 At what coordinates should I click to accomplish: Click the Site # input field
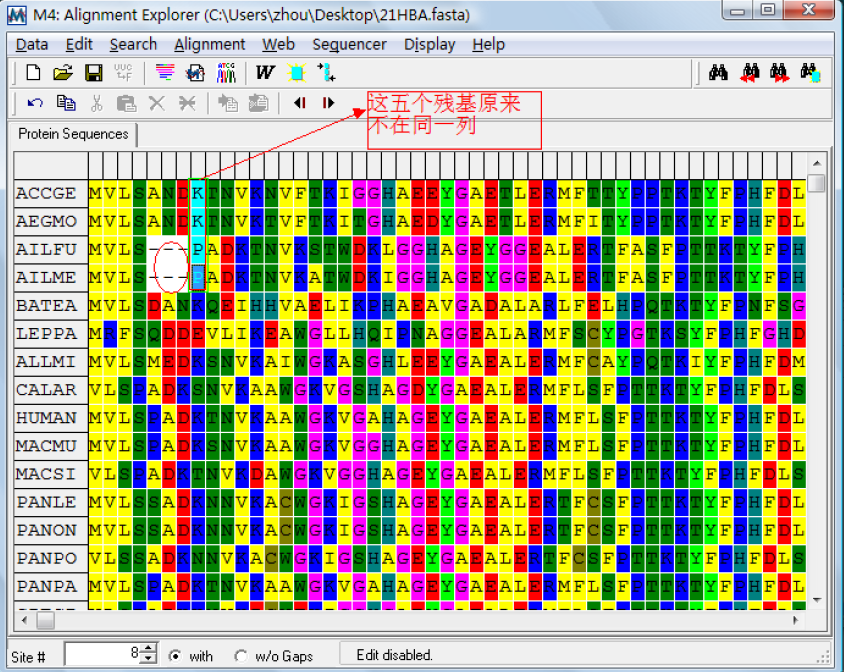(103, 654)
